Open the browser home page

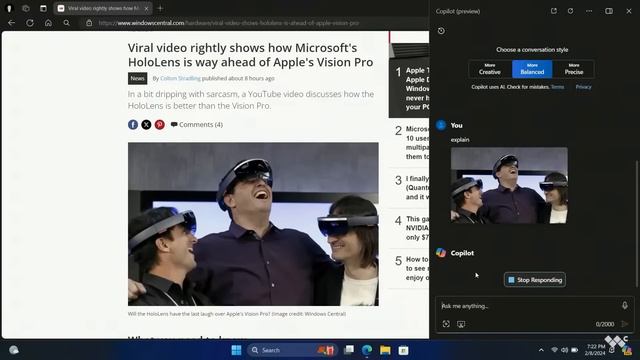tap(48, 23)
